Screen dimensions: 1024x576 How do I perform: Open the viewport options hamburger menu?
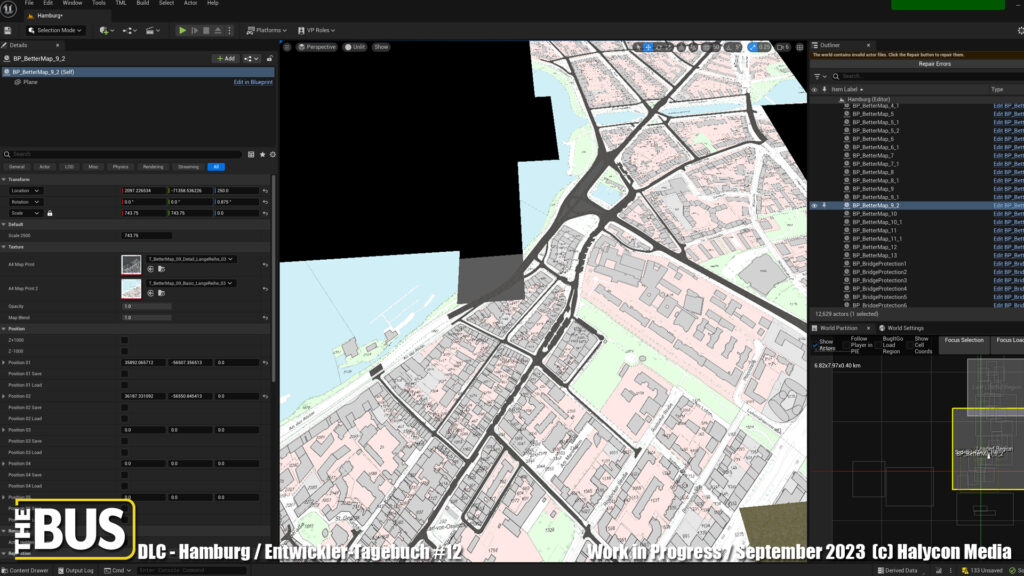tap(287, 47)
